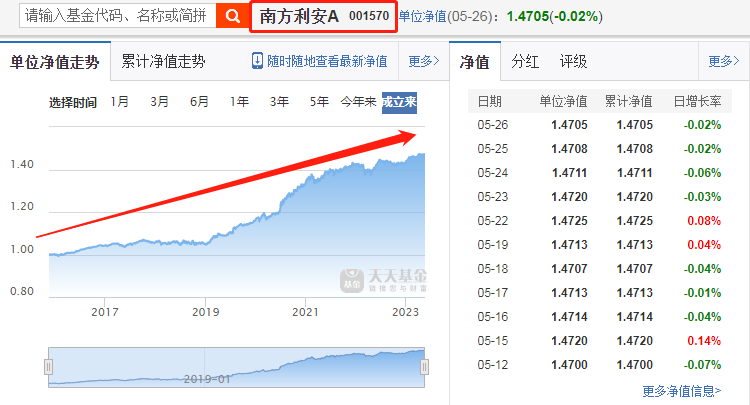Click the 日增长率 column header
The height and width of the screenshot is (405, 750).
pyautogui.click(x=697, y=101)
